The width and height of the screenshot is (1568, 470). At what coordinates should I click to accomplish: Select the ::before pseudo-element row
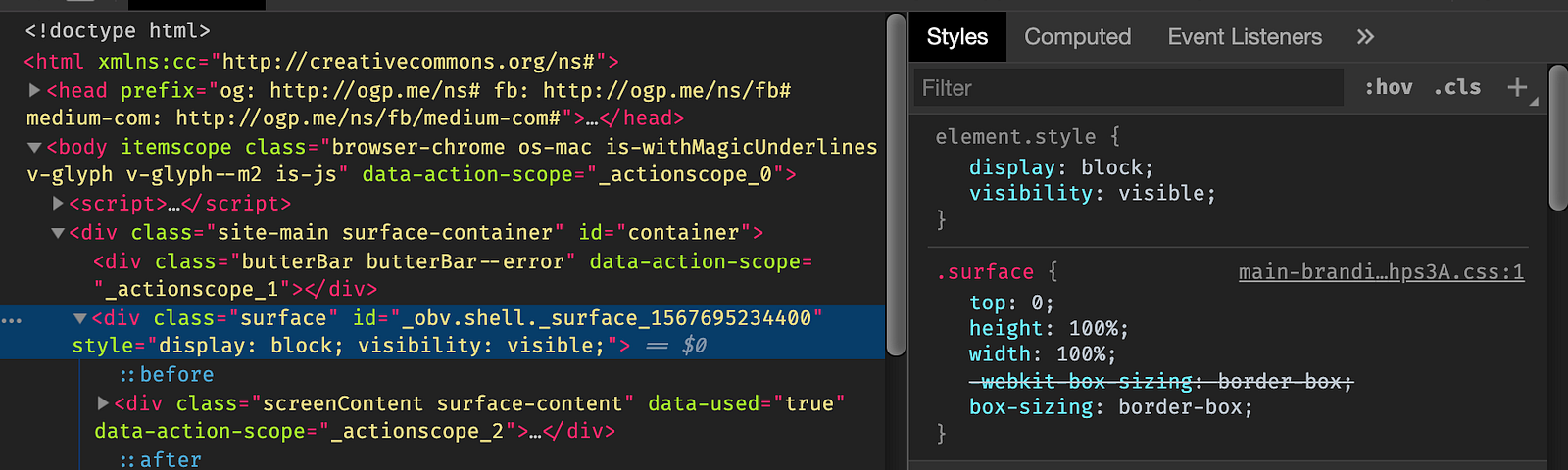pos(167,375)
